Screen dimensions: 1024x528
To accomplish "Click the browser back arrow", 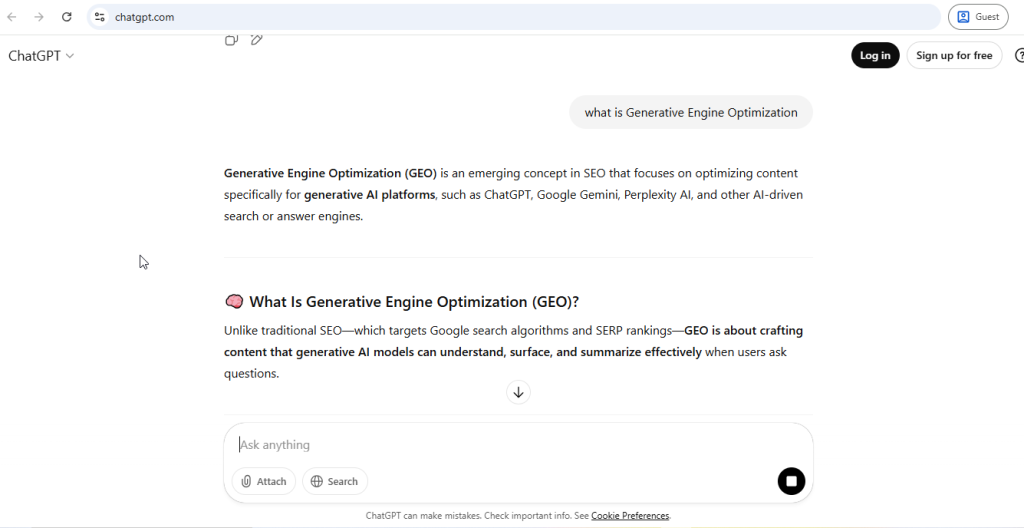I will click(x=12, y=17).
